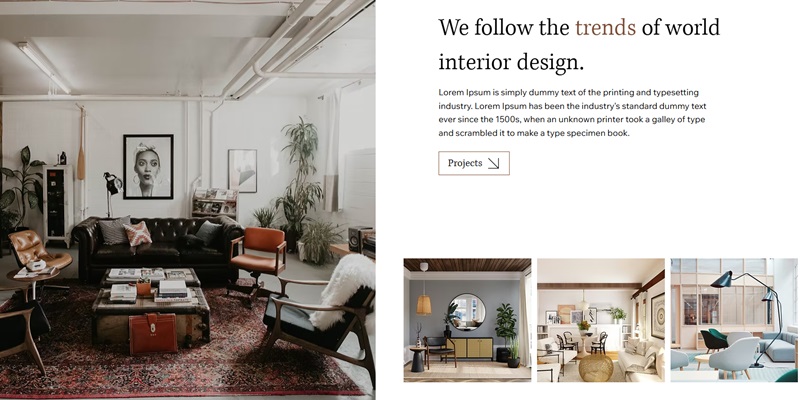Open the white sofa living room thumbnail

(x=601, y=320)
